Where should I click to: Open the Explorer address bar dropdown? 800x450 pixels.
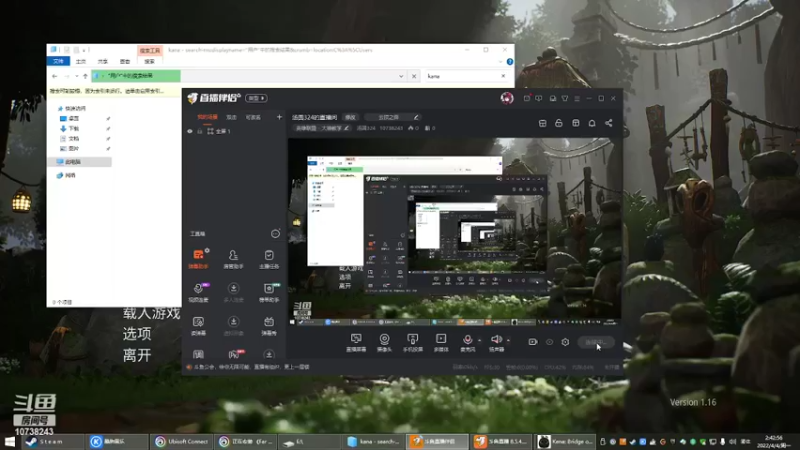pyautogui.click(x=401, y=76)
